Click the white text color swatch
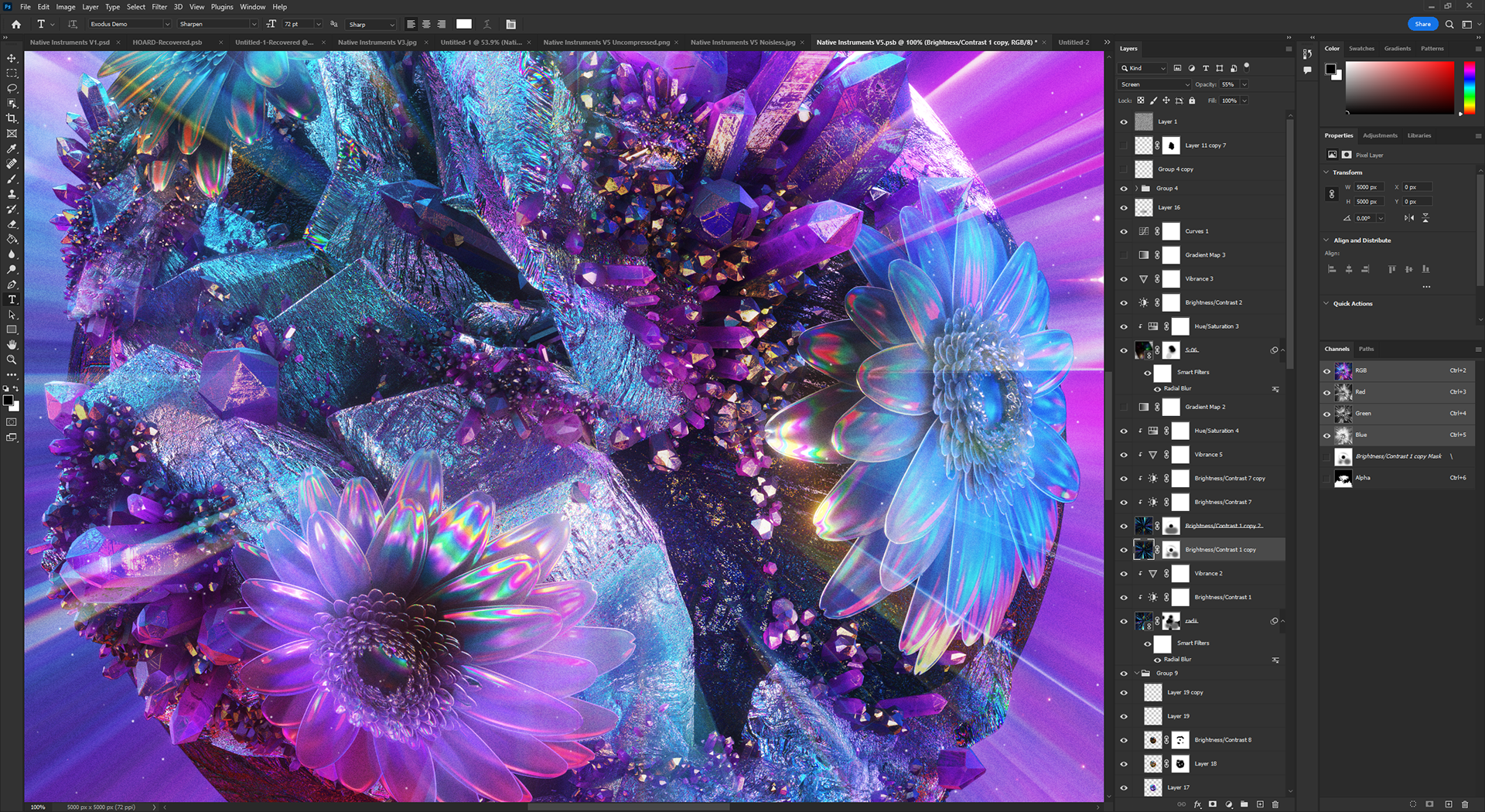1485x812 pixels. click(x=464, y=24)
